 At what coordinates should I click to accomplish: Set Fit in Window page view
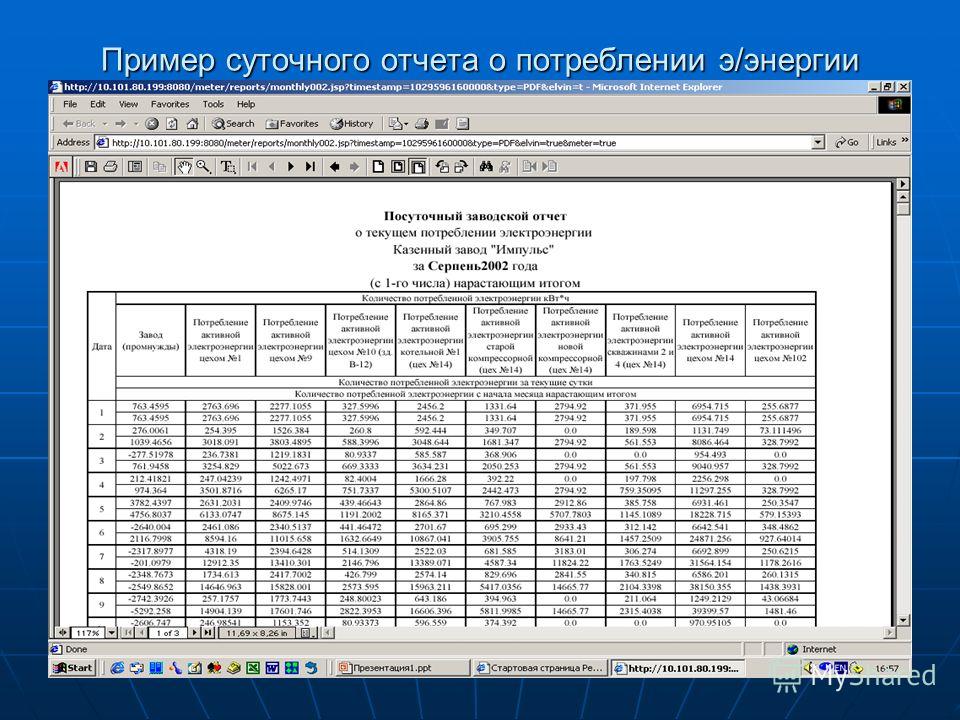tap(398, 167)
